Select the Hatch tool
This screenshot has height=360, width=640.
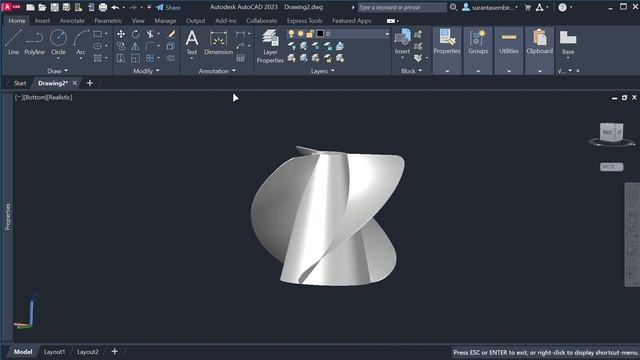98,58
